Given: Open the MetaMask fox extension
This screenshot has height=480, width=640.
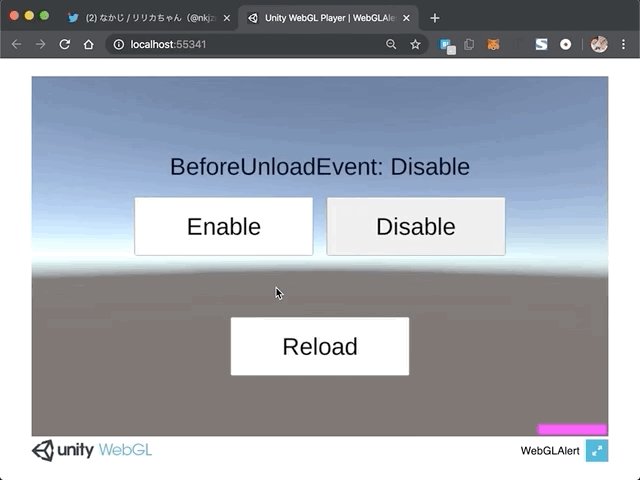Looking at the screenshot, I should click(x=493, y=44).
